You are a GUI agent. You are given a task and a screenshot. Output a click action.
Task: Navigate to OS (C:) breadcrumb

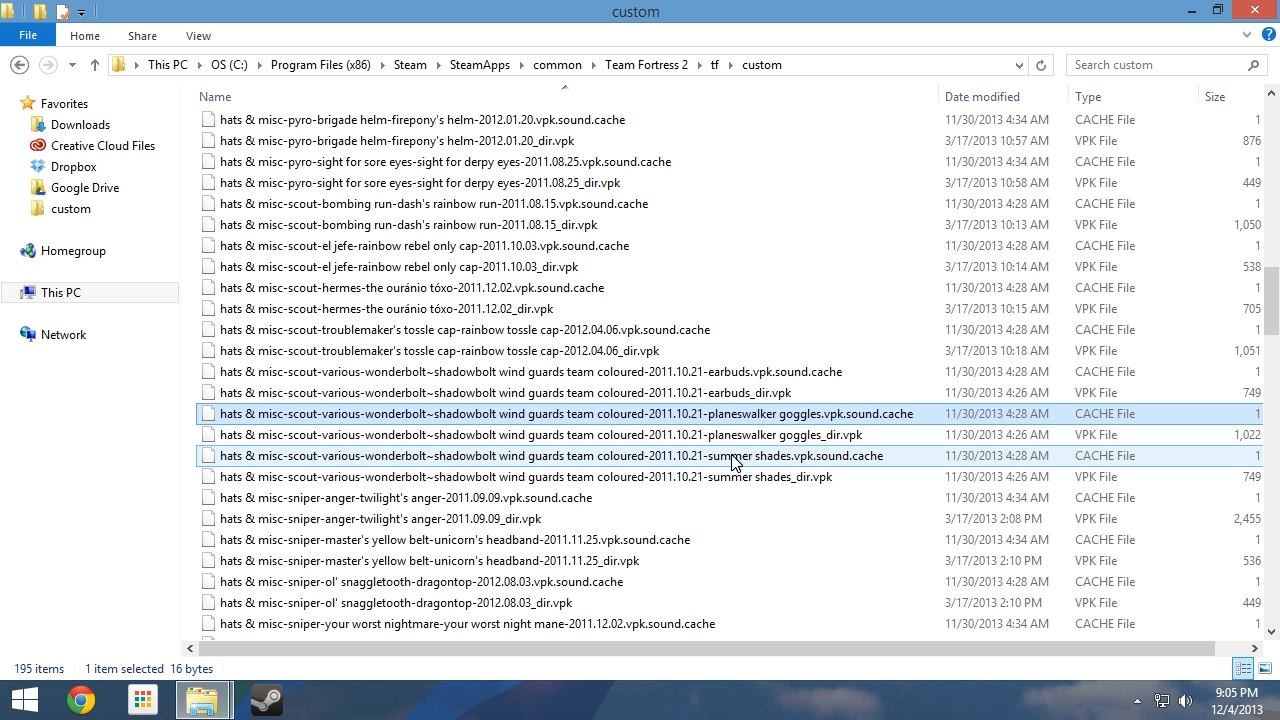tap(229, 65)
